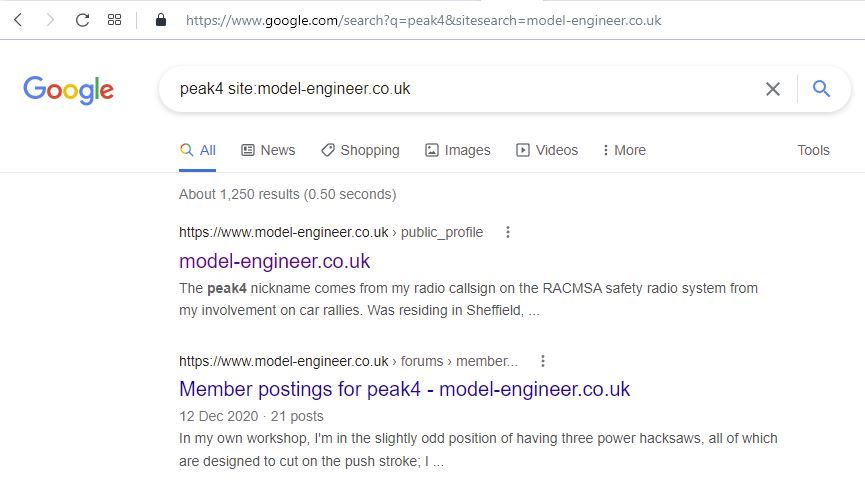This screenshot has height=488, width=865.
Task: Clear search query with X icon
Action: (x=773, y=89)
